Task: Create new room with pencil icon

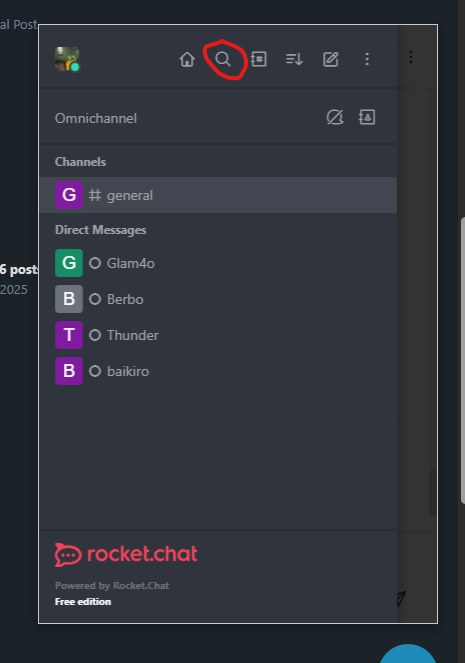Action: pyautogui.click(x=331, y=59)
